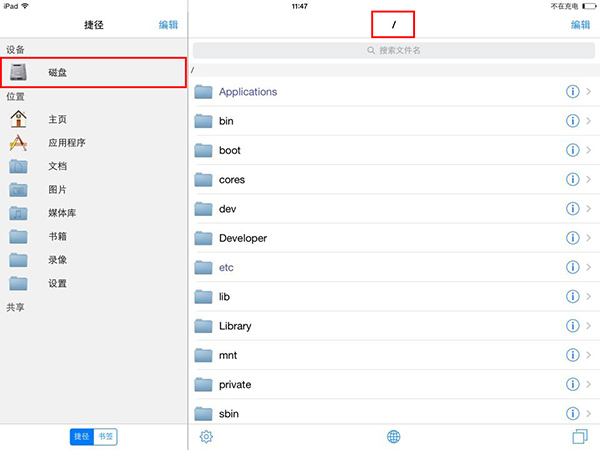This screenshot has height=450, width=600.
Task: Show info for the sbin folder
Action: (x=572, y=414)
